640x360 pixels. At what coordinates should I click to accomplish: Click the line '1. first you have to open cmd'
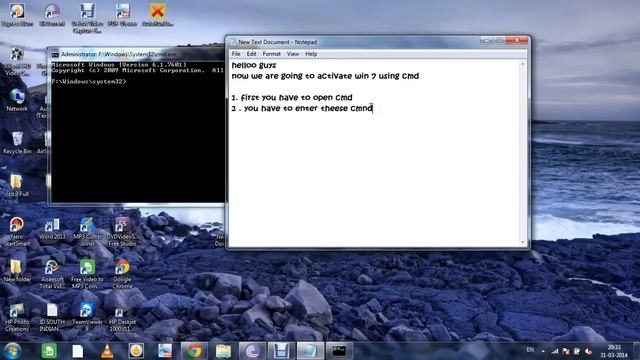click(x=292, y=98)
